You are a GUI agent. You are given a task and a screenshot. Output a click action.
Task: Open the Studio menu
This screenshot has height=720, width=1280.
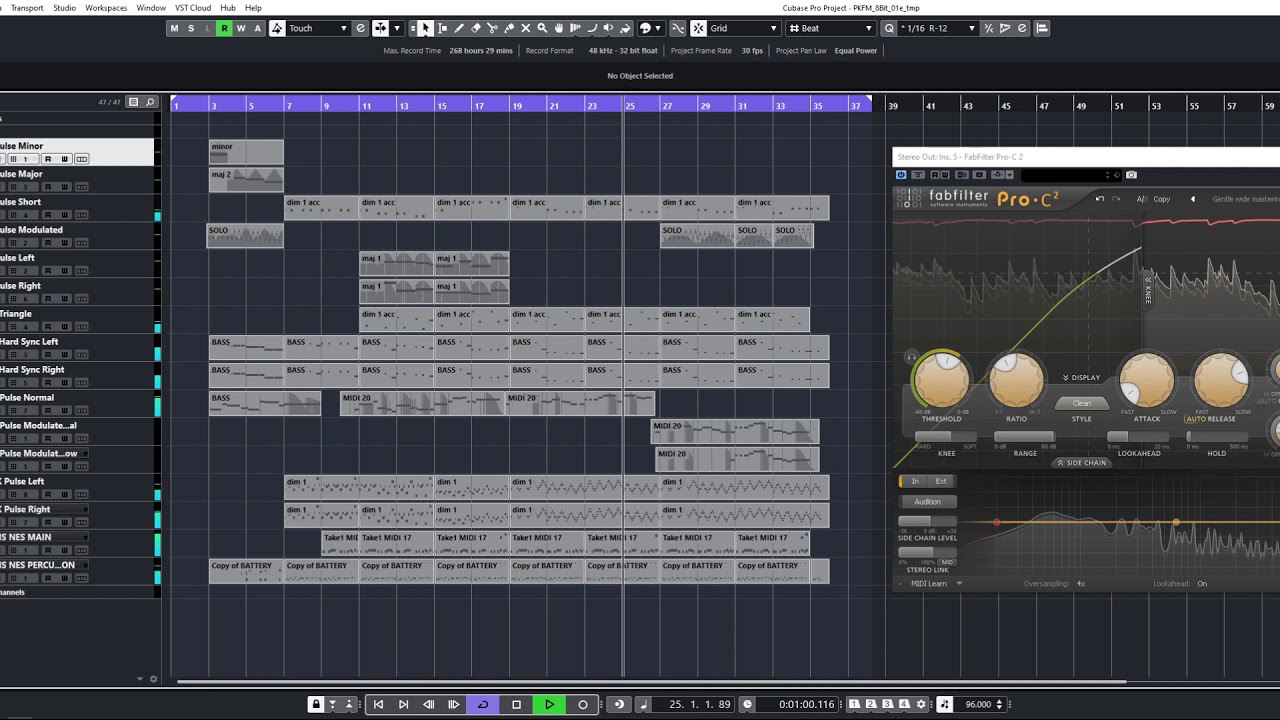pos(64,8)
